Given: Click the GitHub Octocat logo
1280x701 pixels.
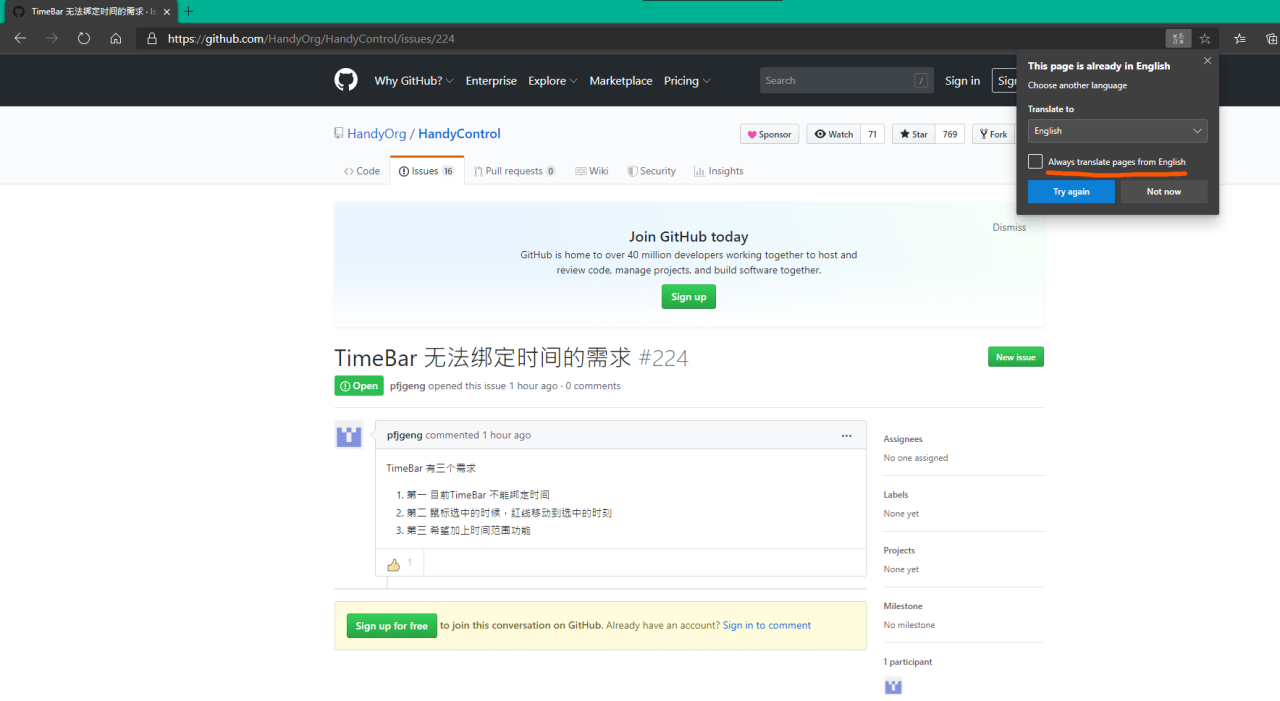Looking at the screenshot, I should pos(346,81).
